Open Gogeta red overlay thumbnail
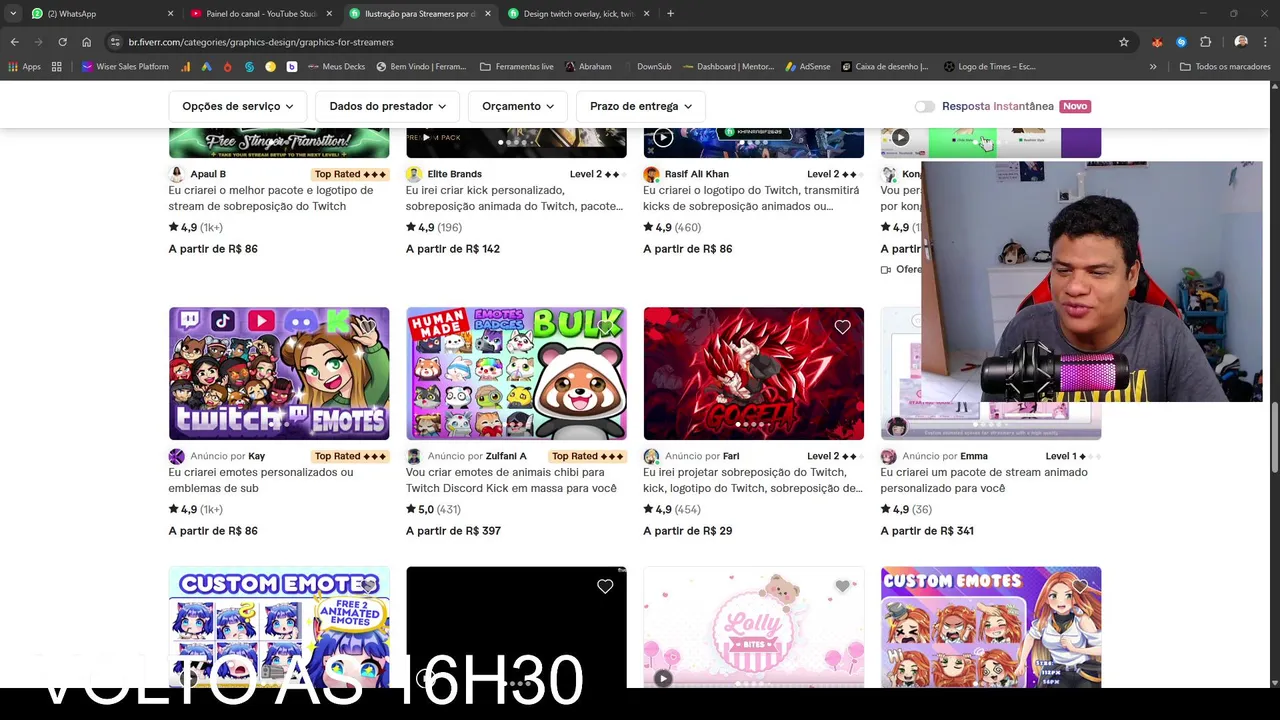 click(x=753, y=373)
